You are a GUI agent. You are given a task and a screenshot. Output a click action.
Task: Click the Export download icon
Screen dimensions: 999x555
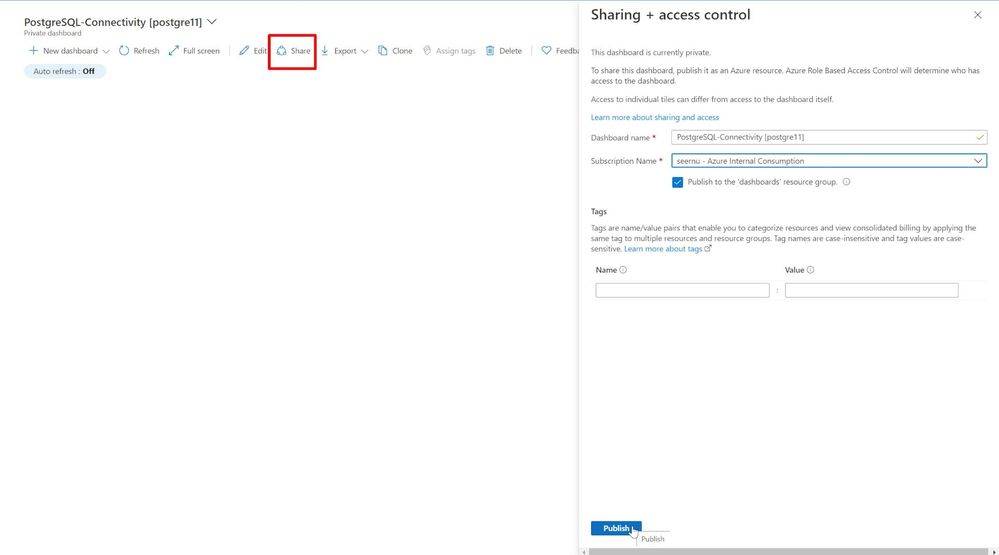click(324, 50)
